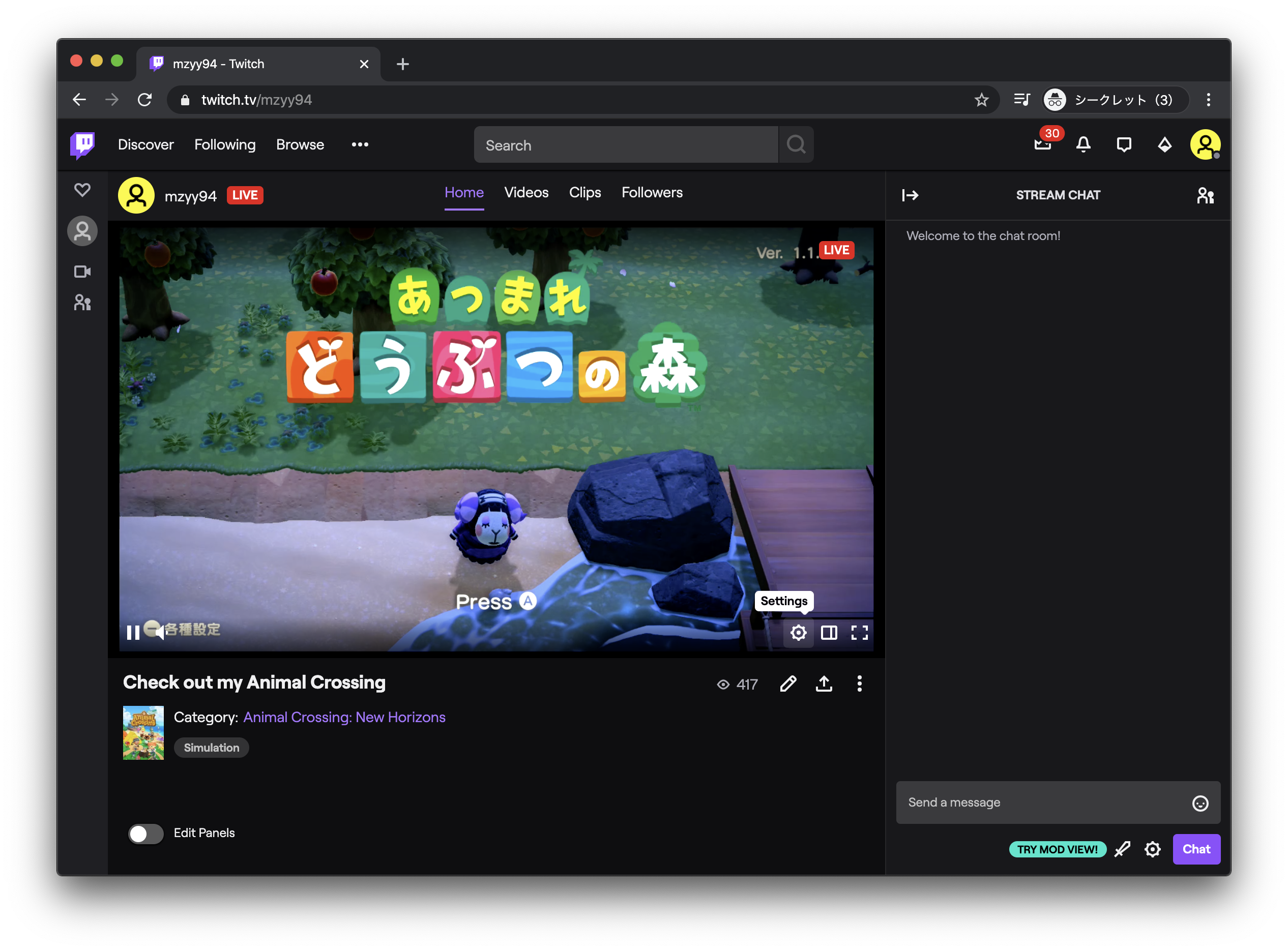
Task: Edit stream info with the pencil icon
Action: [787, 683]
